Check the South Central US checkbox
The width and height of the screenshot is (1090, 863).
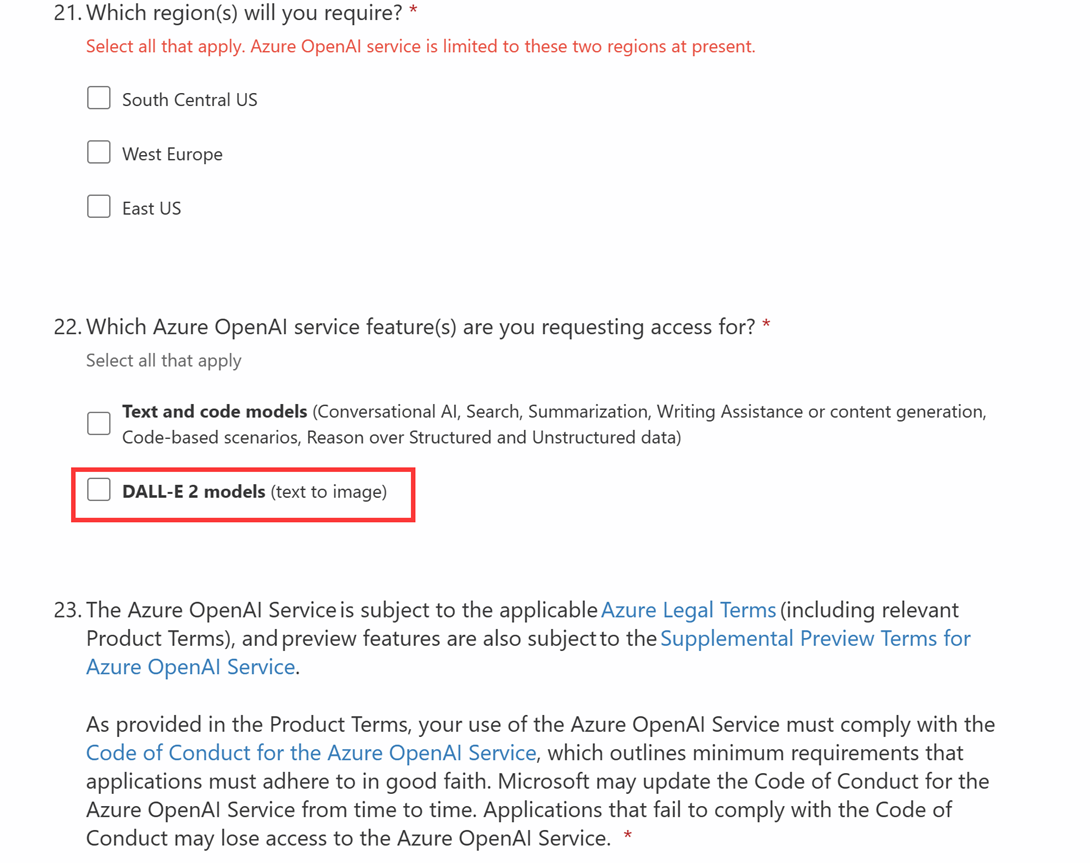tap(99, 98)
